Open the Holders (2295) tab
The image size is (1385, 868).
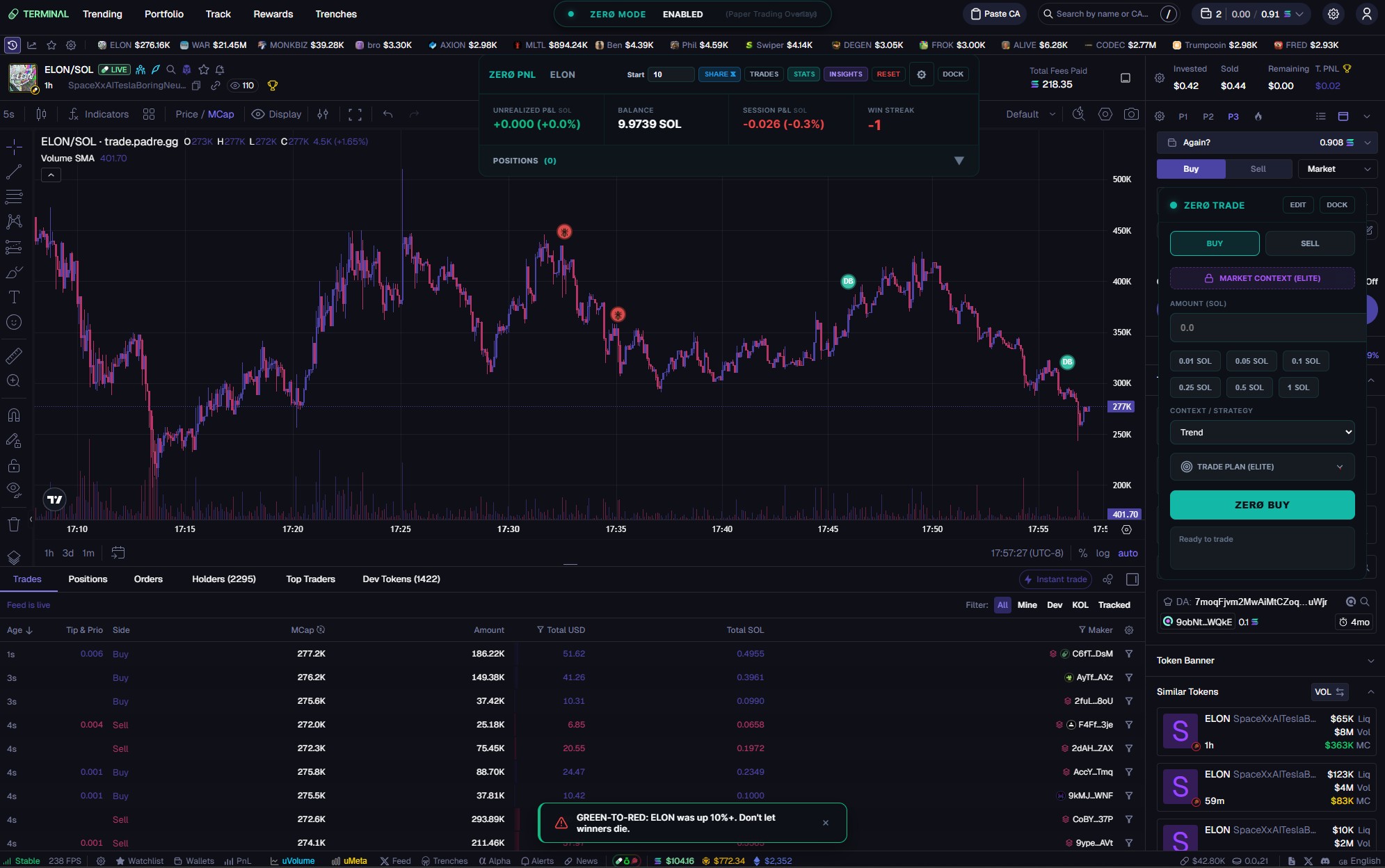[224, 579]
